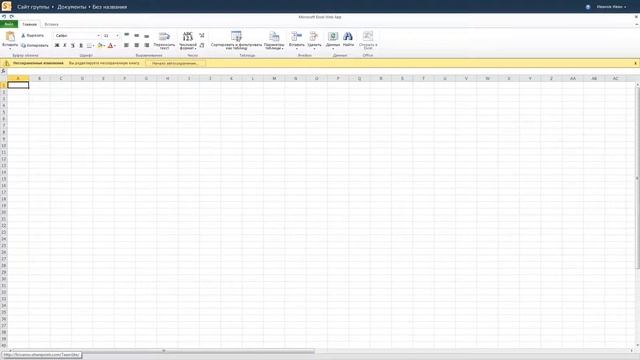Open table options (Параметры таблицы)
This screenshot has height=360, width=640.
click(274, 40)
